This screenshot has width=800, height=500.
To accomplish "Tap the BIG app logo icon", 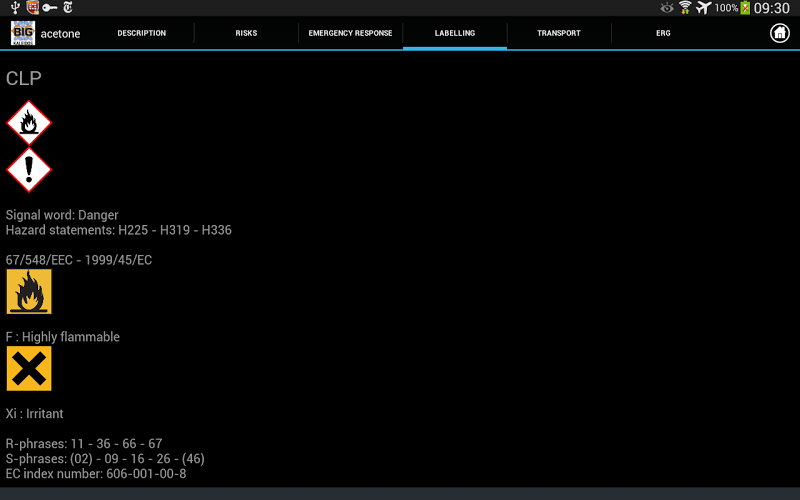I will tap(23, 33).
